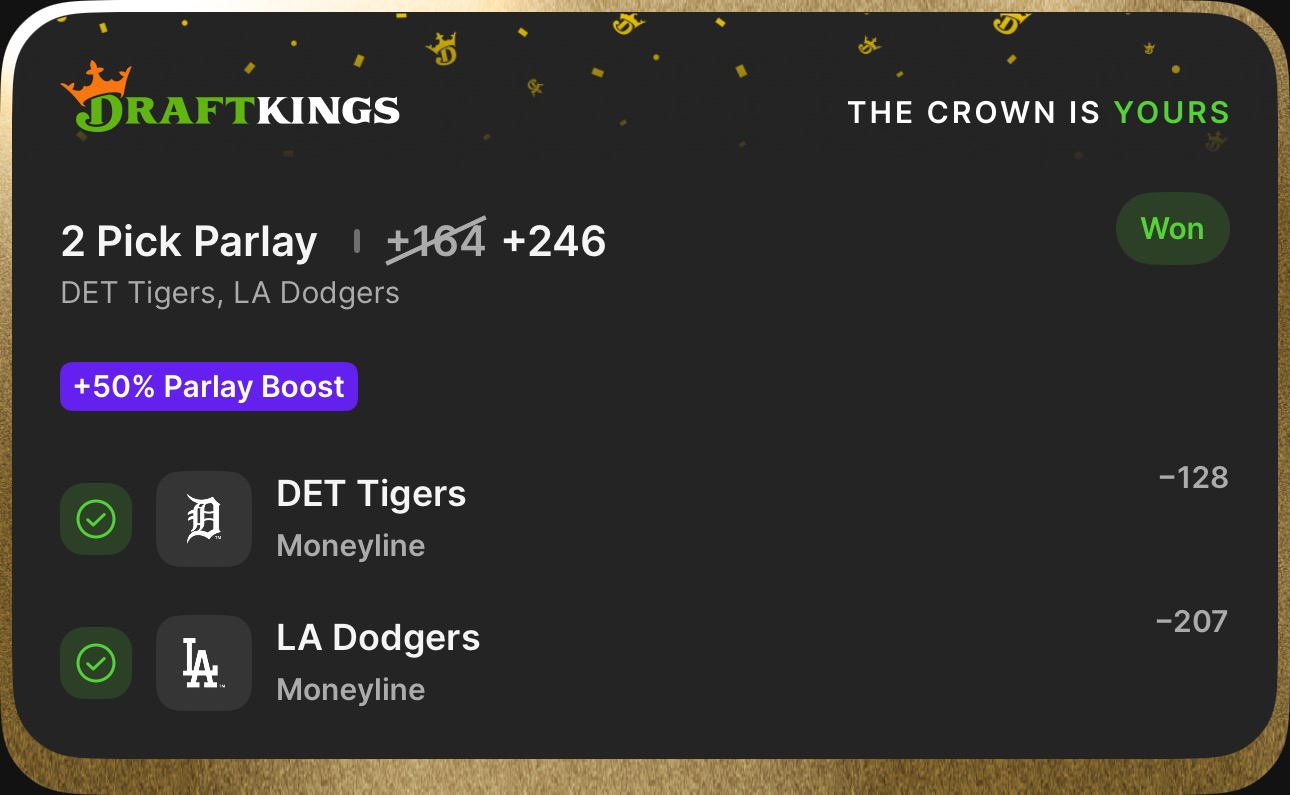Open the LA Dodgers pick name

[378, 638]
